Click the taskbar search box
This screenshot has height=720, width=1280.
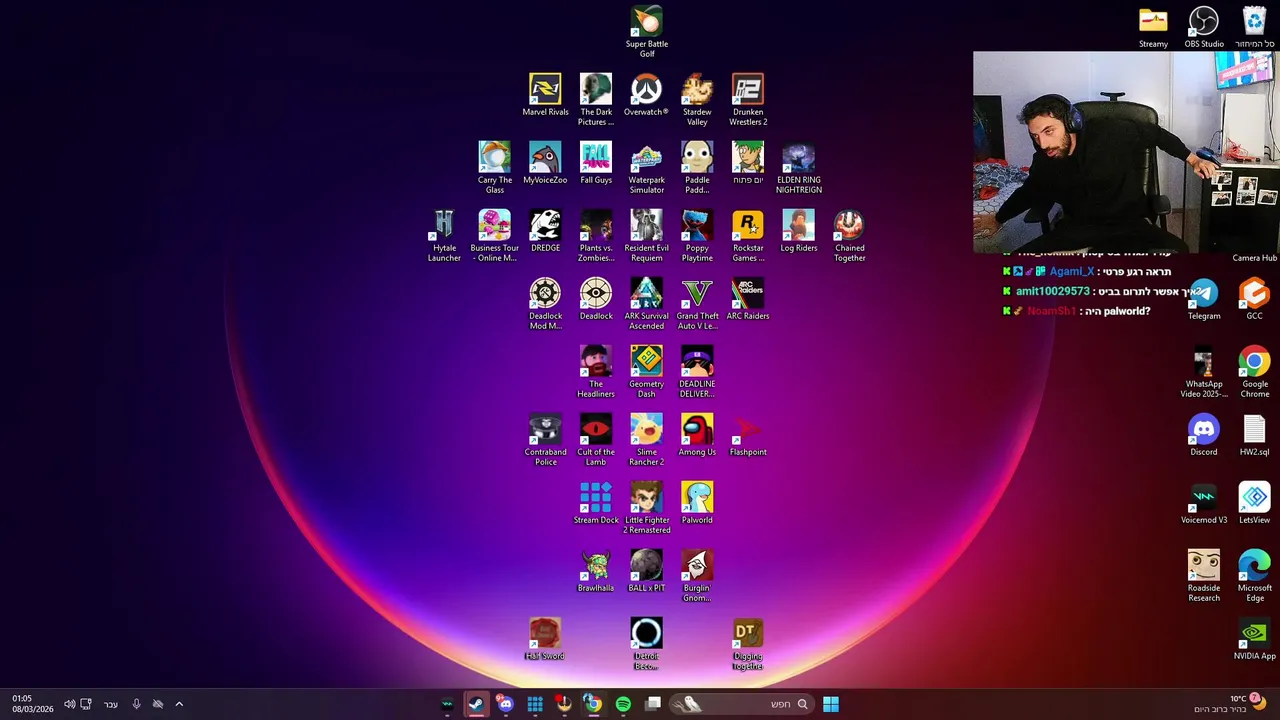tap(741, 704)
